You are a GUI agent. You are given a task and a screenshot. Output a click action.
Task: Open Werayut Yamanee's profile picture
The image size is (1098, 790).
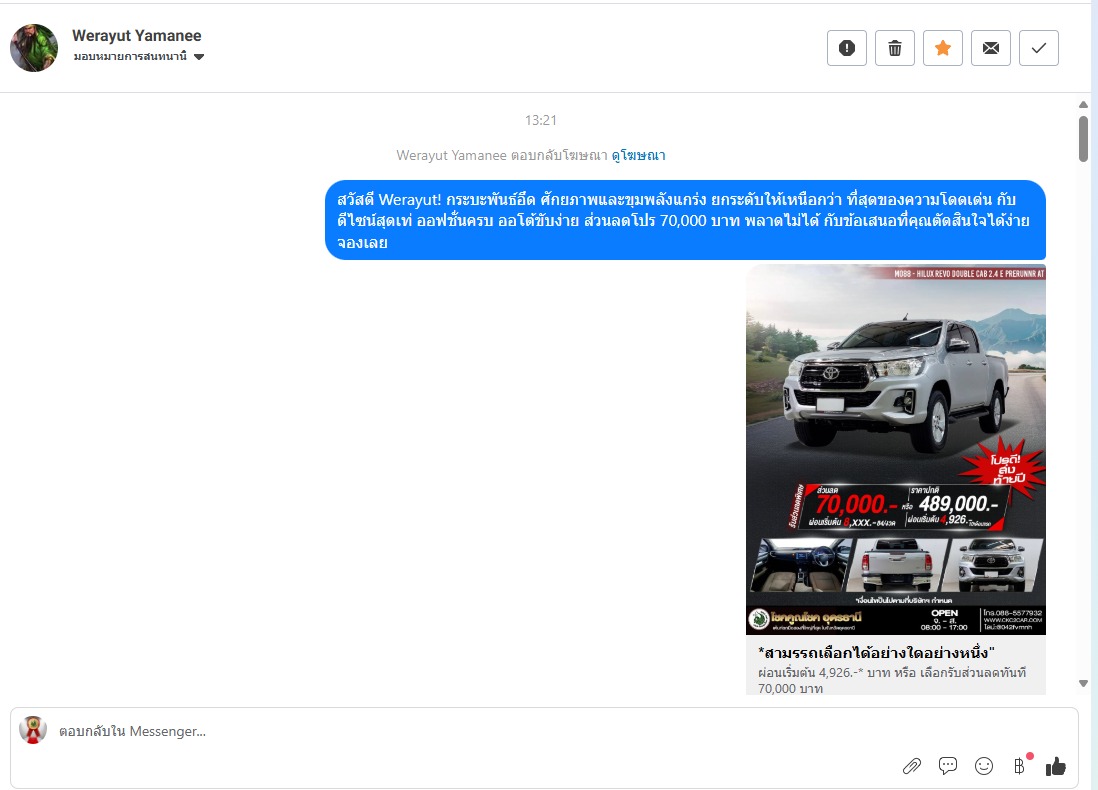coord(34,48)
